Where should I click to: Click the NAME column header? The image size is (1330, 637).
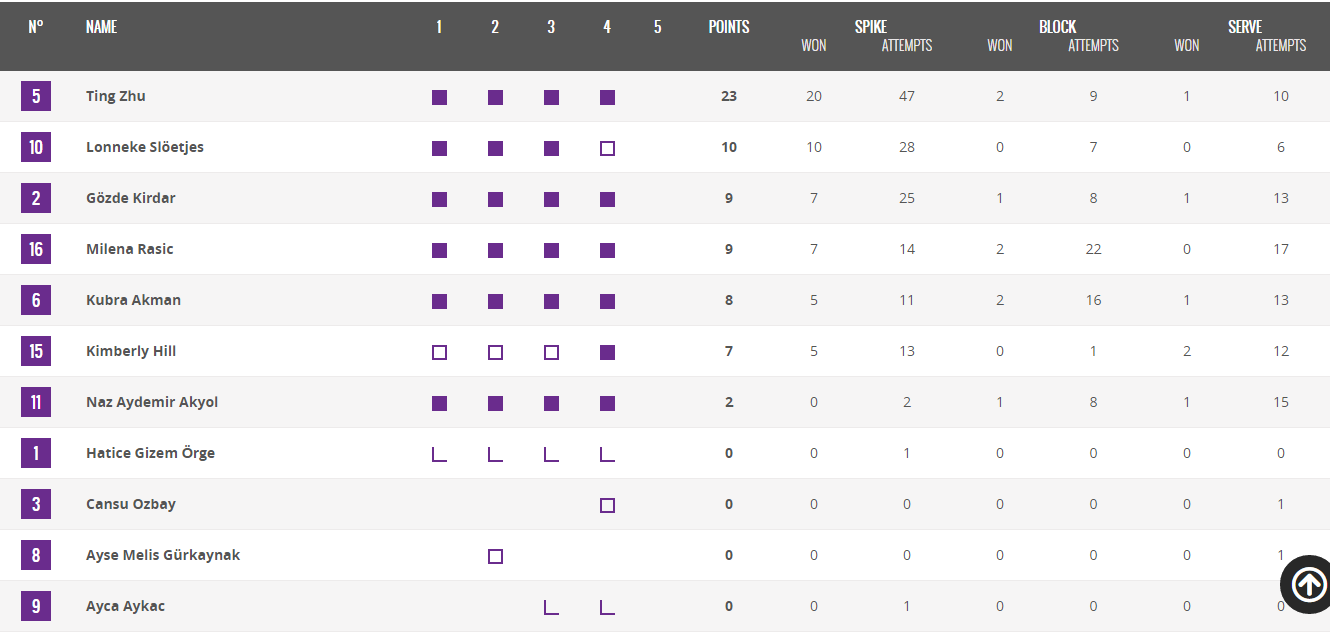click(101, 27)
